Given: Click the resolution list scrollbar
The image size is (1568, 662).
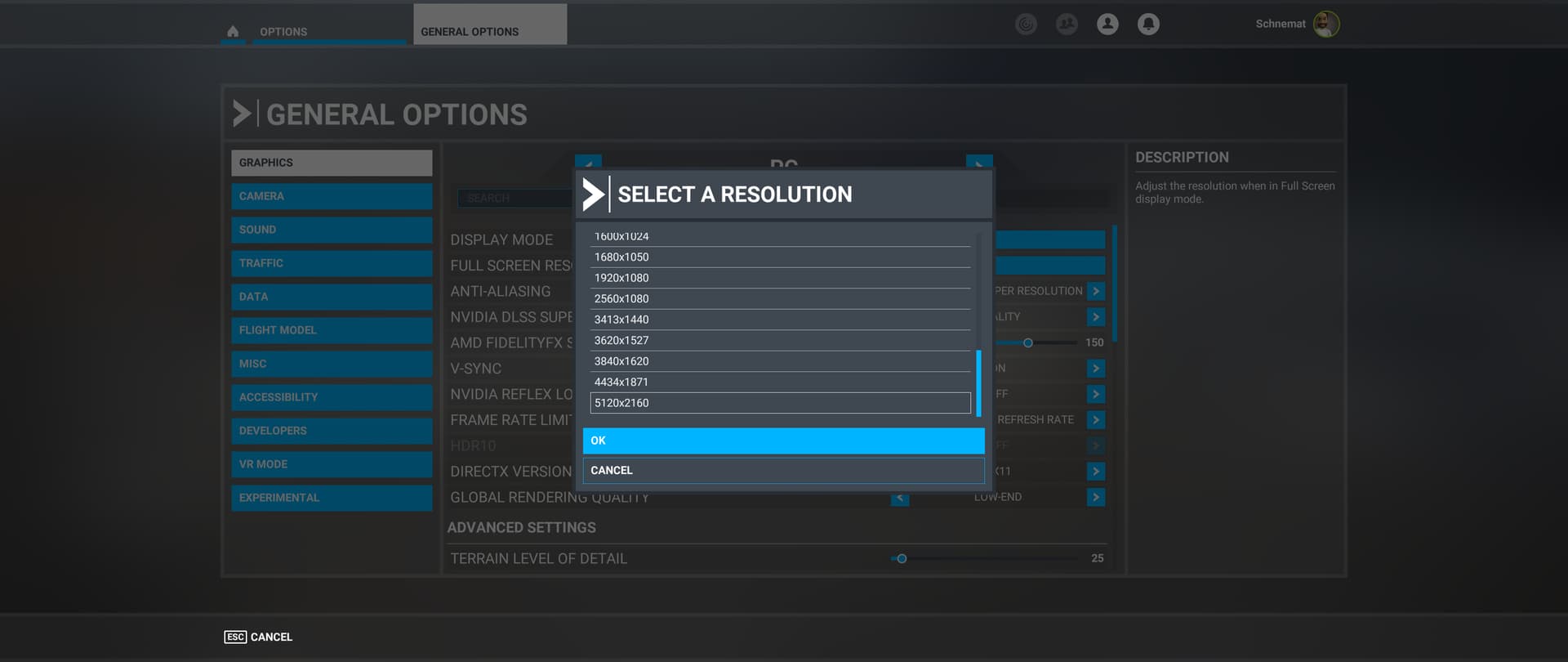Looking at the screenshot, I should click(978, 382).
